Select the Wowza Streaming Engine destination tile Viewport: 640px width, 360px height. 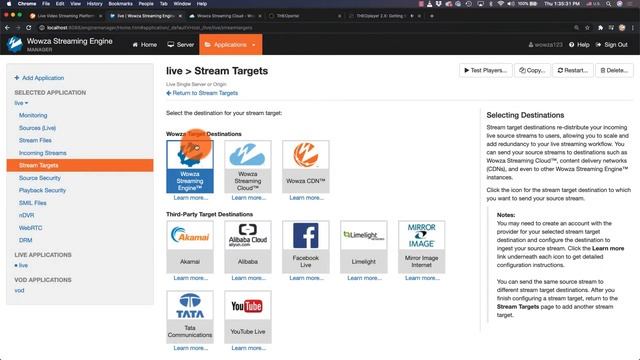point(190,167)
